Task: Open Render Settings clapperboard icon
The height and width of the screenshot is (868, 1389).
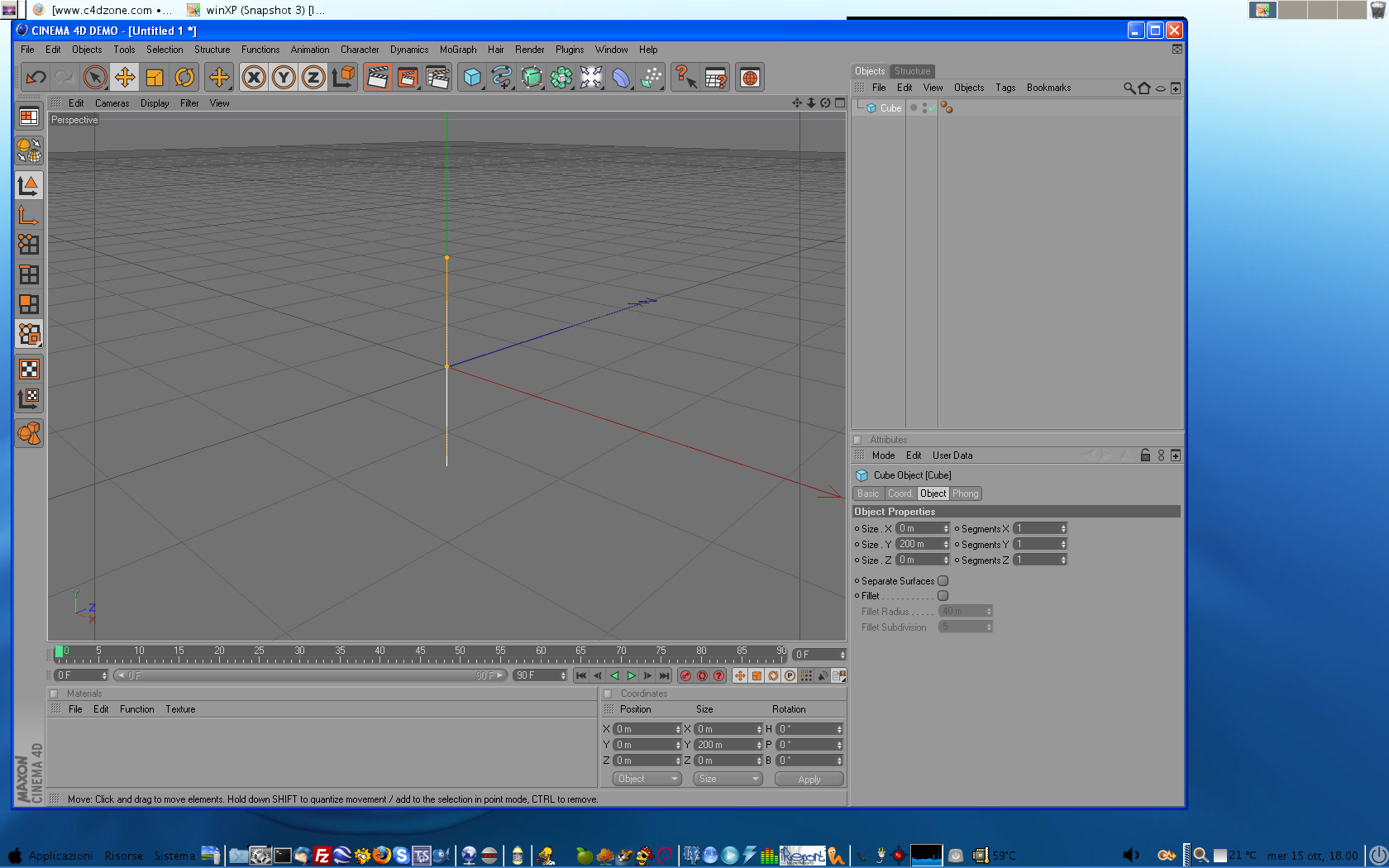Action: tap(437, 78)
